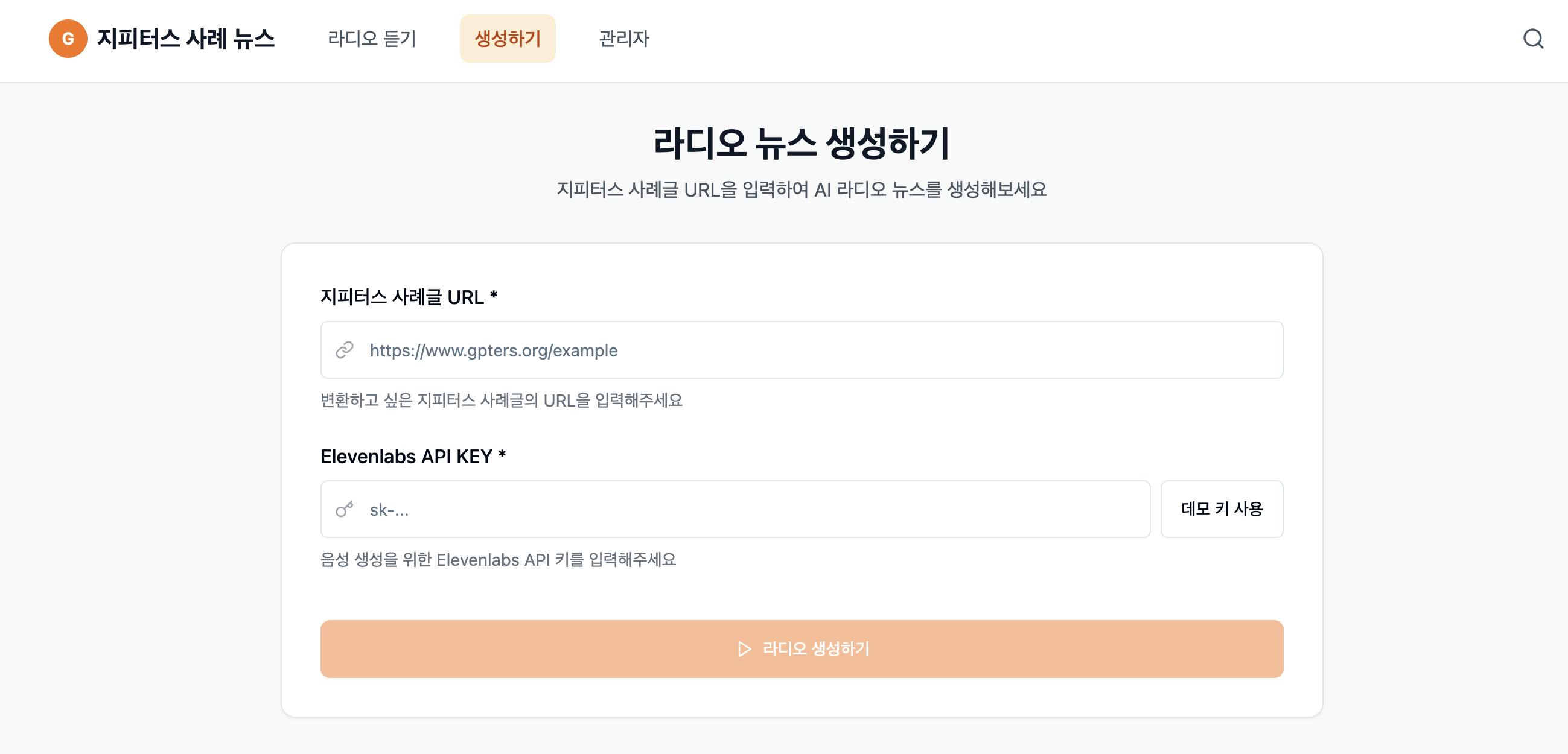
Task: Click the link icon in URL field
Action: tap(345, 350)
